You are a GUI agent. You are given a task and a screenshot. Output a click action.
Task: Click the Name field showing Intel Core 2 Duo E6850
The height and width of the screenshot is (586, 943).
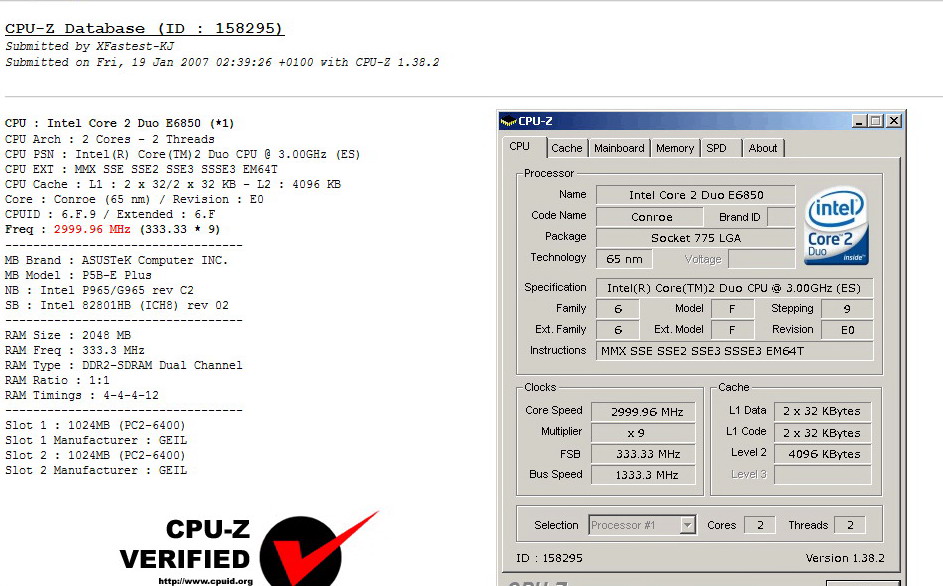(x=696, y=195)
